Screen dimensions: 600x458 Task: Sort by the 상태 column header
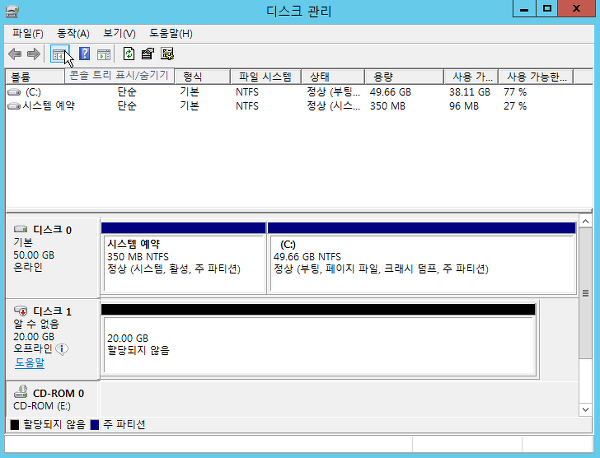pos(333,77)
